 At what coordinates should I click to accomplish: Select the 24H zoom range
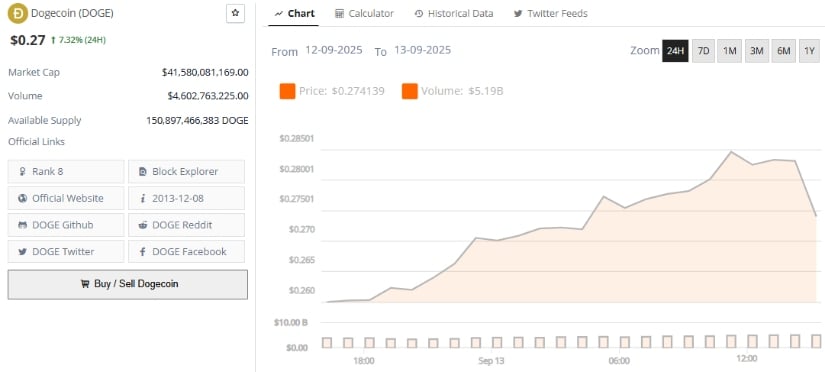675,51
